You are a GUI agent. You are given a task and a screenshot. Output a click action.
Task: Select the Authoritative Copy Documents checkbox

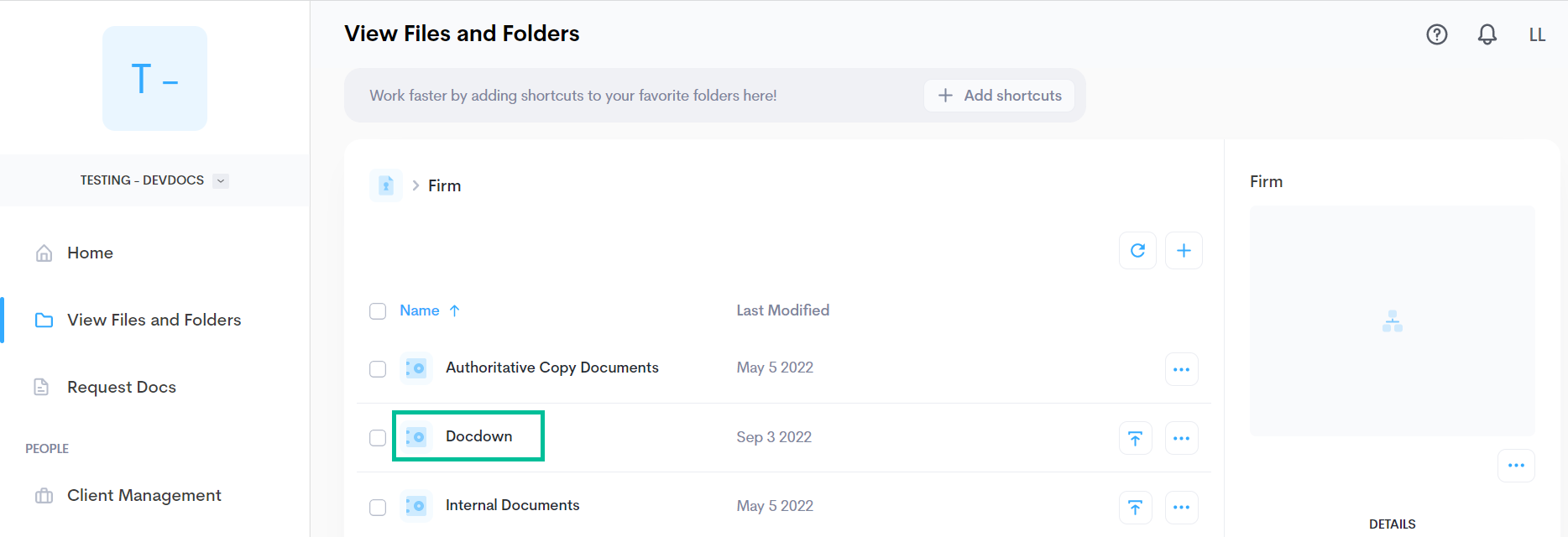tap(378, 369)
